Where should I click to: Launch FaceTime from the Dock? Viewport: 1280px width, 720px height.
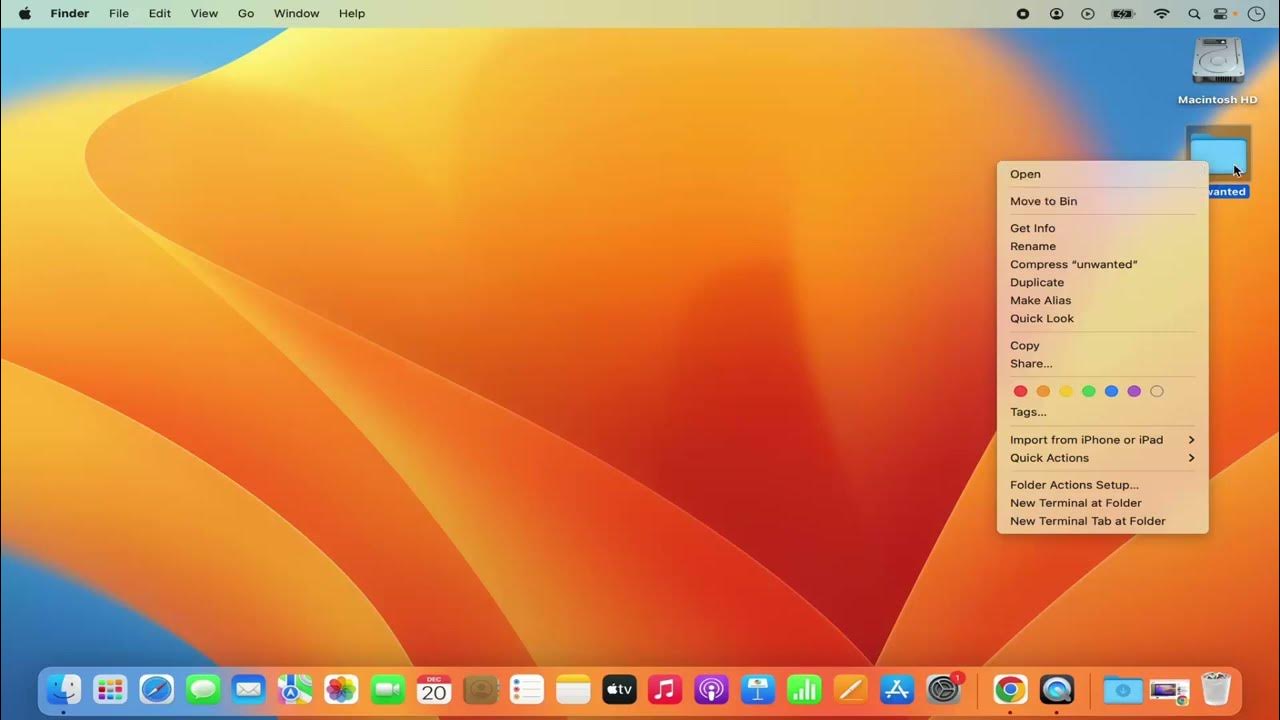pyautogui.click(x=387, y=689)
